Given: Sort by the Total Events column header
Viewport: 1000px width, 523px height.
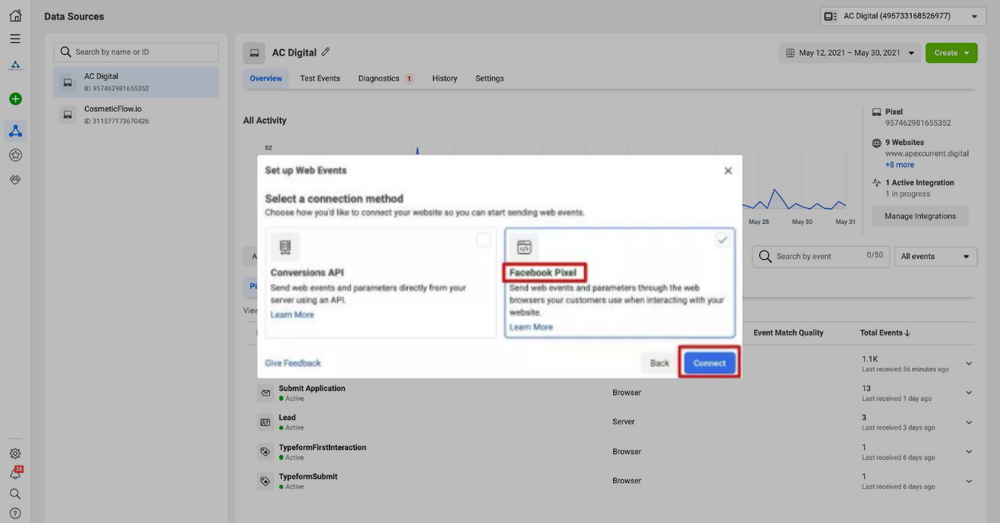Looking at the screenshot, I should pyautogui.click(x=885, y=332).
